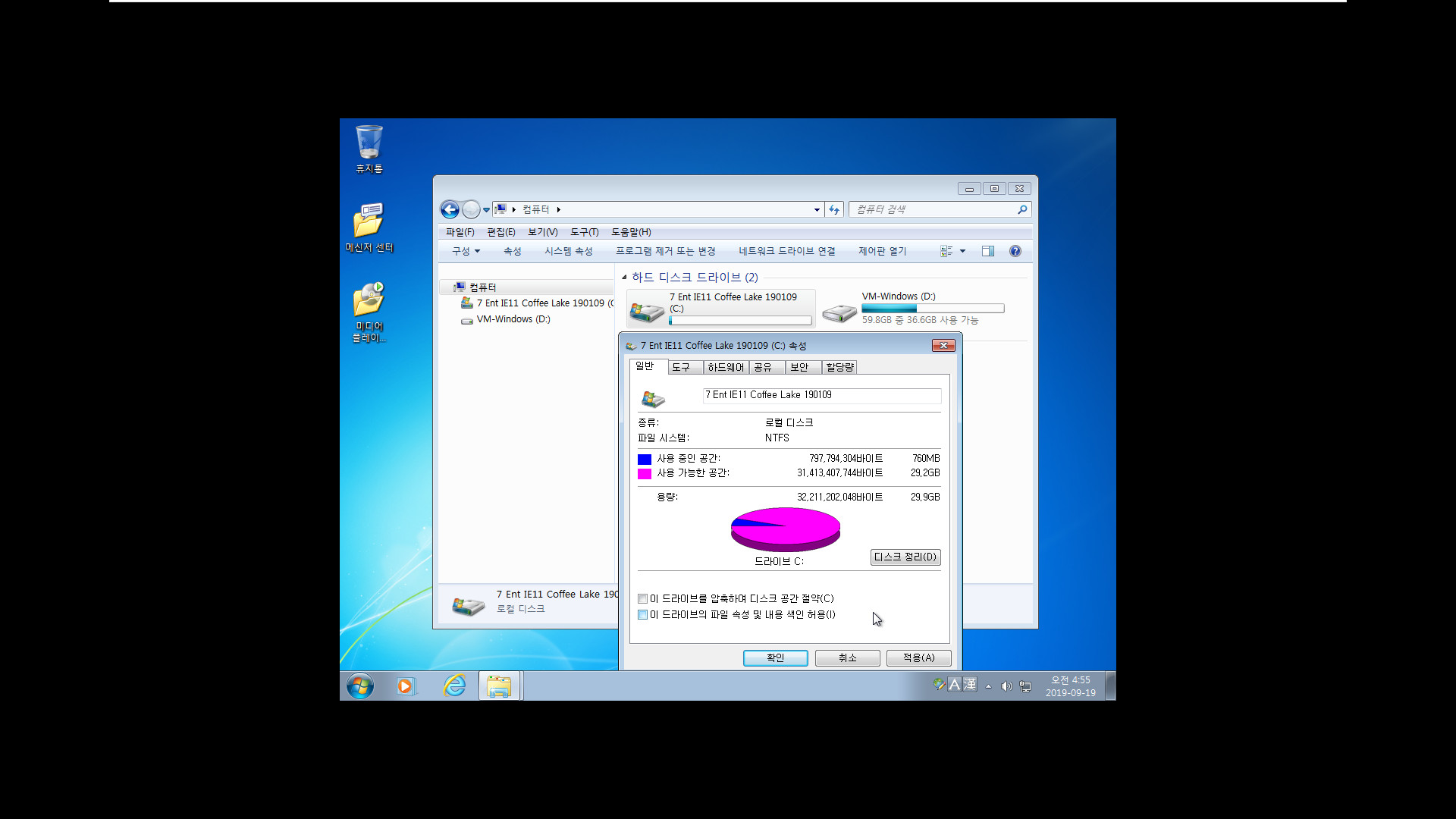Viewport: 1456px width, 819px height.
Task: Launch Internet Explorer from taskbar
Action: tap(454, 686)
